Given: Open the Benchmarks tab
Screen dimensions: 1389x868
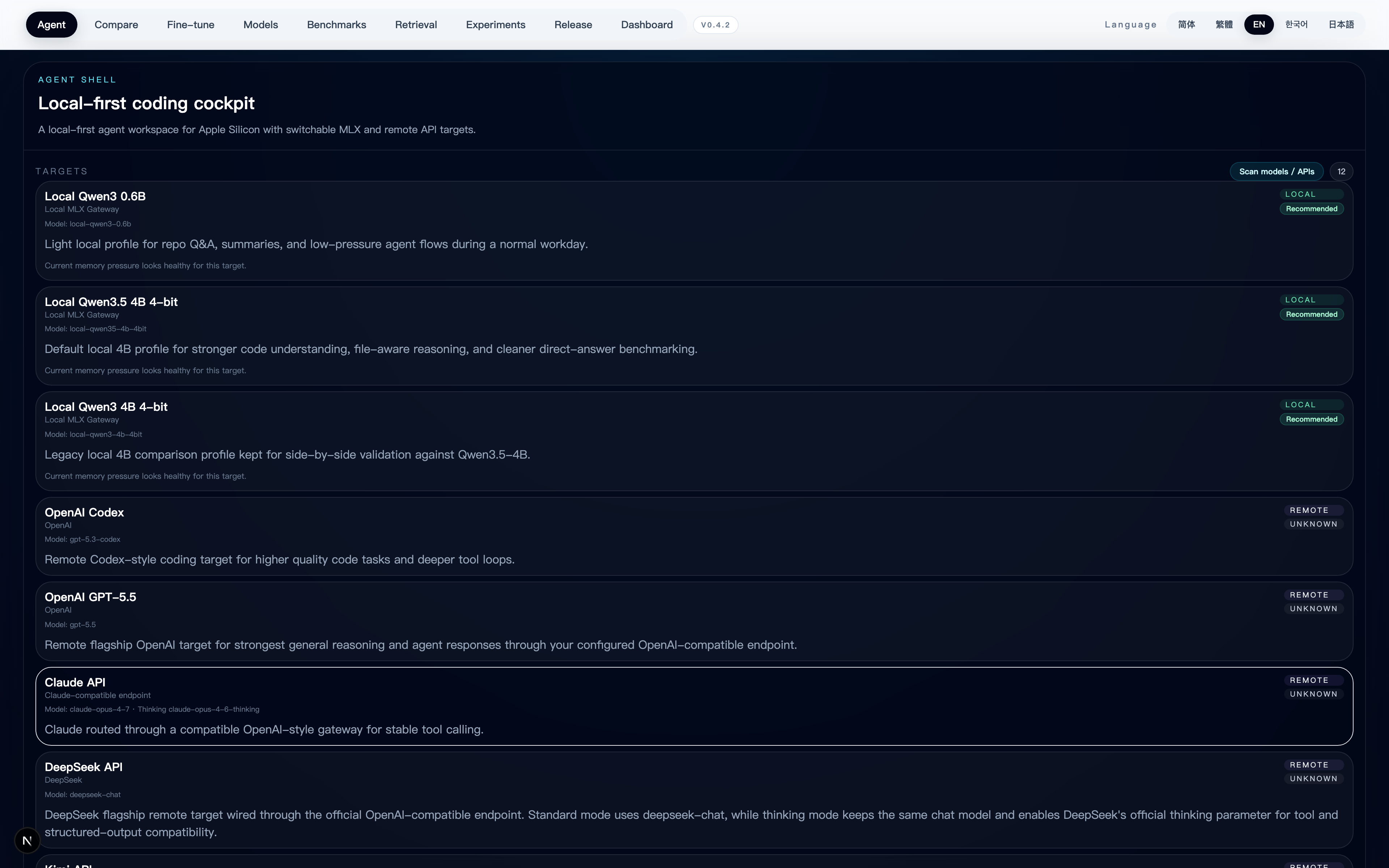Looking at the screenshot, I should [336, 25].
